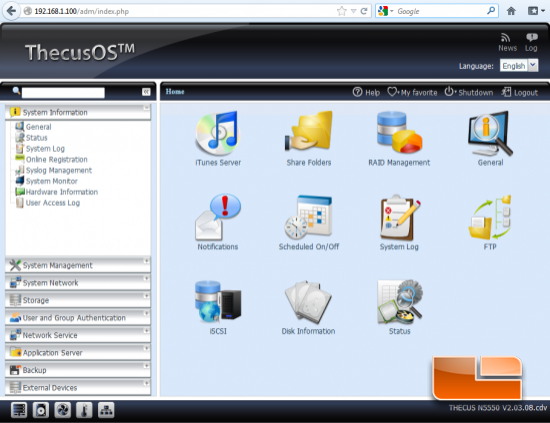
Task: Open browser bookmarks menu button
Action: [x=536, y=11]
